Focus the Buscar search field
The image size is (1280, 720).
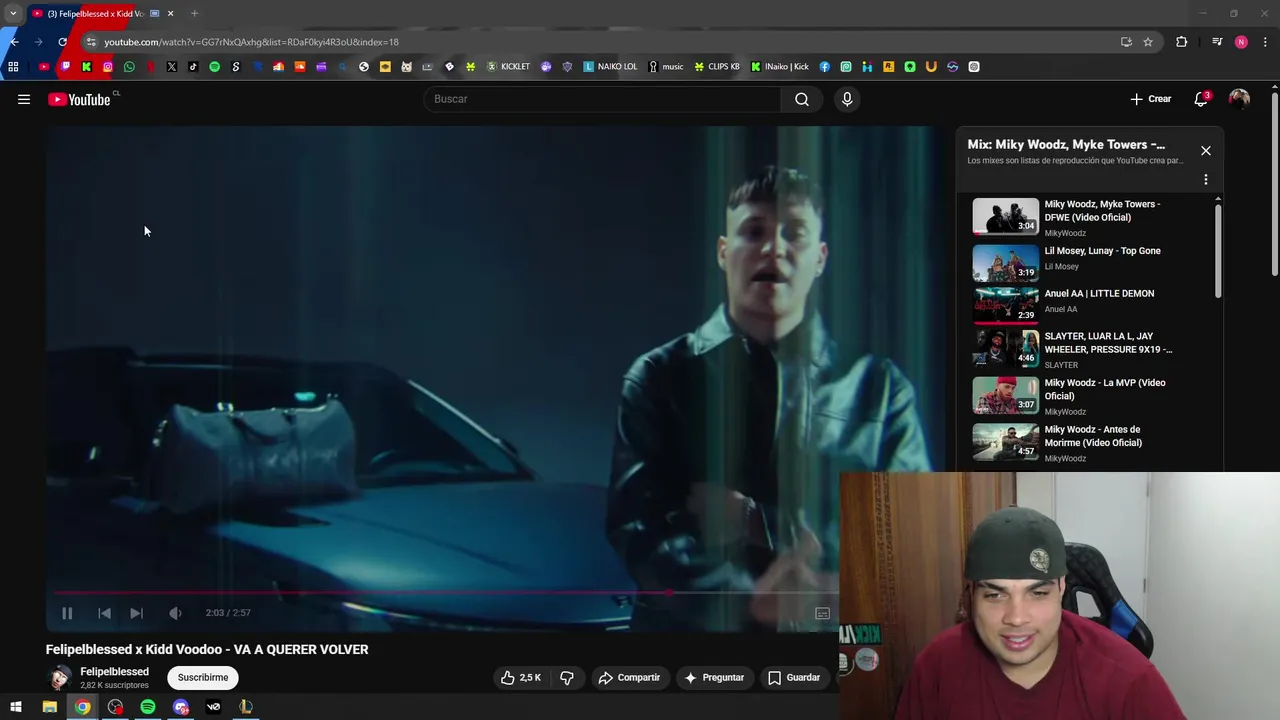603,99
